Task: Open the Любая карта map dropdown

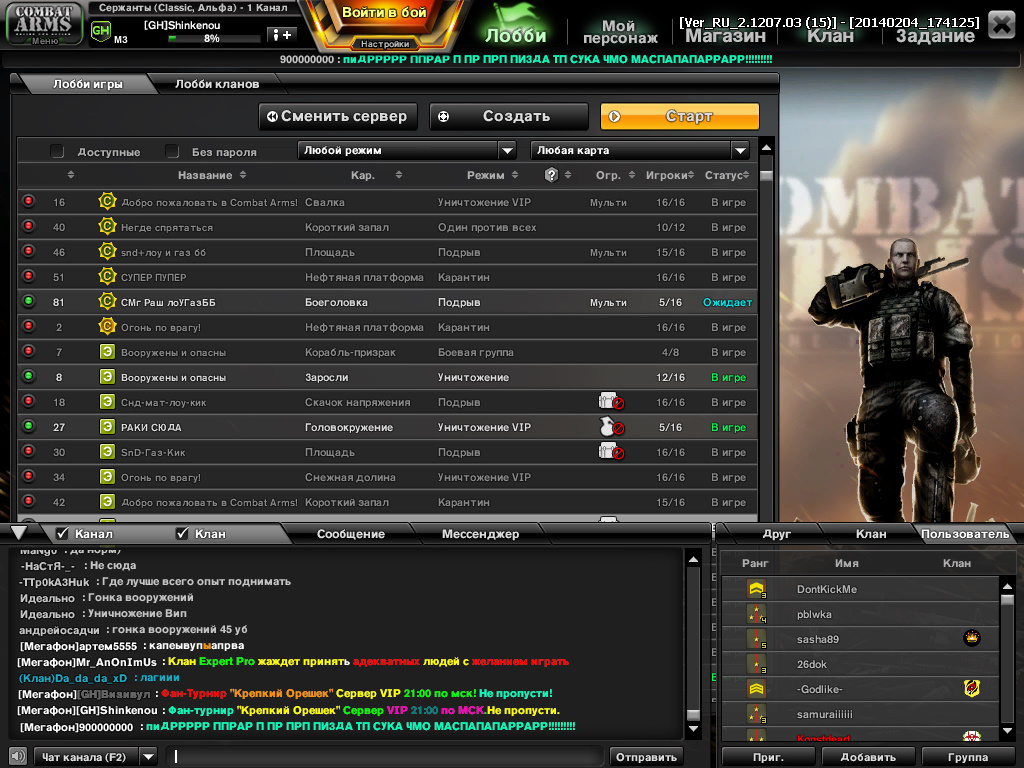Action: tap(640, 150)
